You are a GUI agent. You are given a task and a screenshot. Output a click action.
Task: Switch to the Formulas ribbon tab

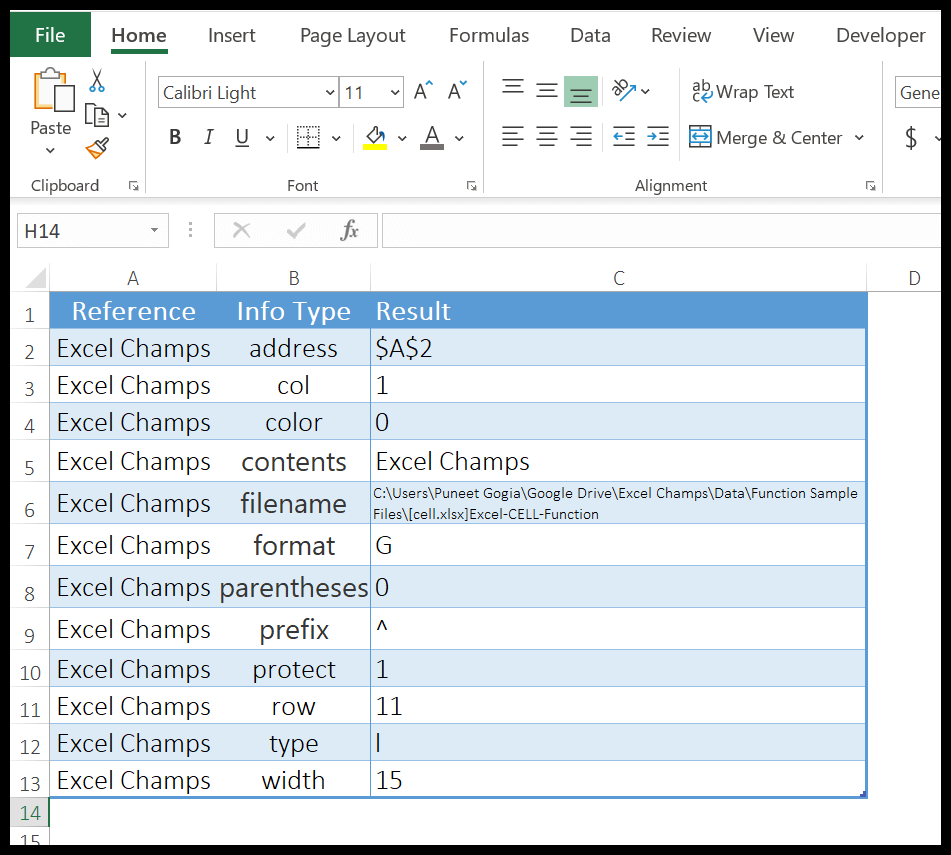(488, 35)
